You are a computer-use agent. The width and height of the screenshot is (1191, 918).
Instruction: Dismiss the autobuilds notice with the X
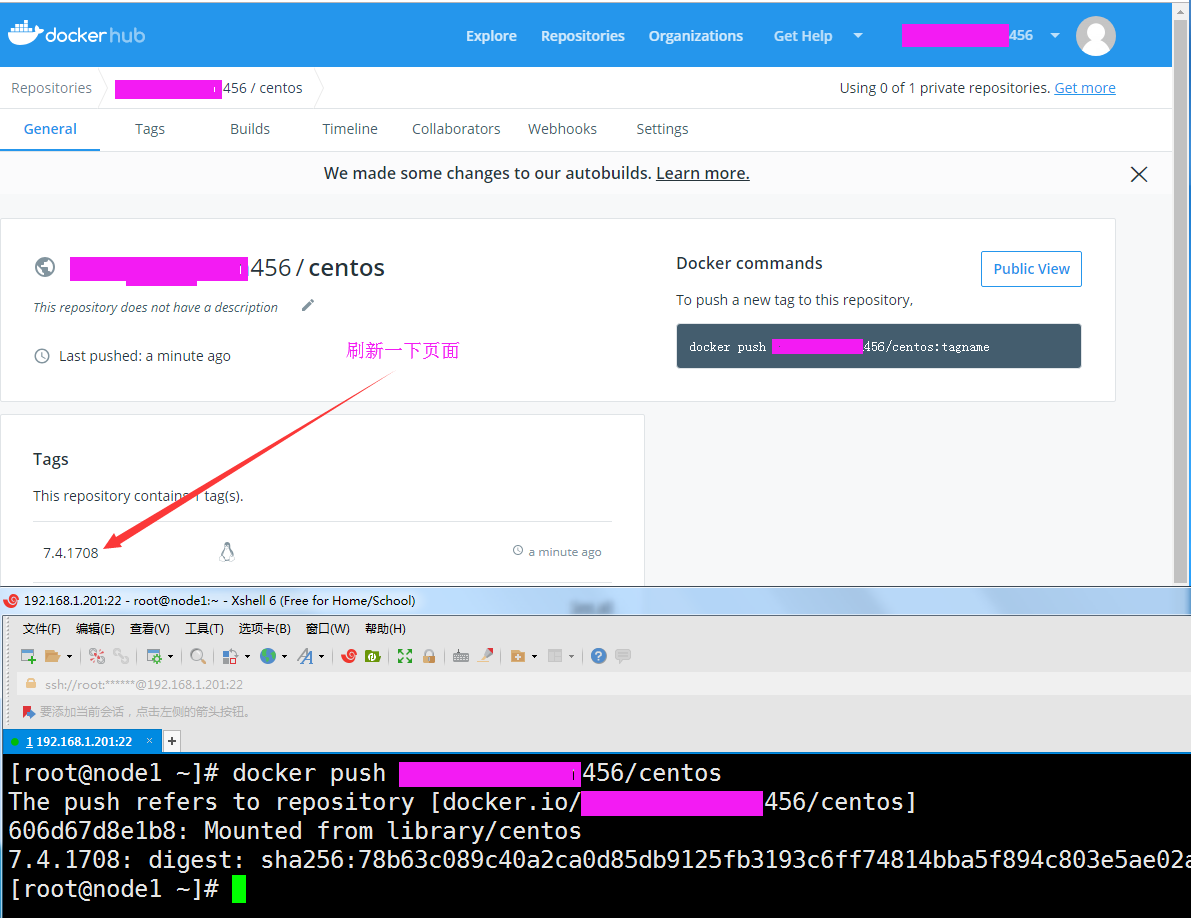click(x=1139, y=175)
